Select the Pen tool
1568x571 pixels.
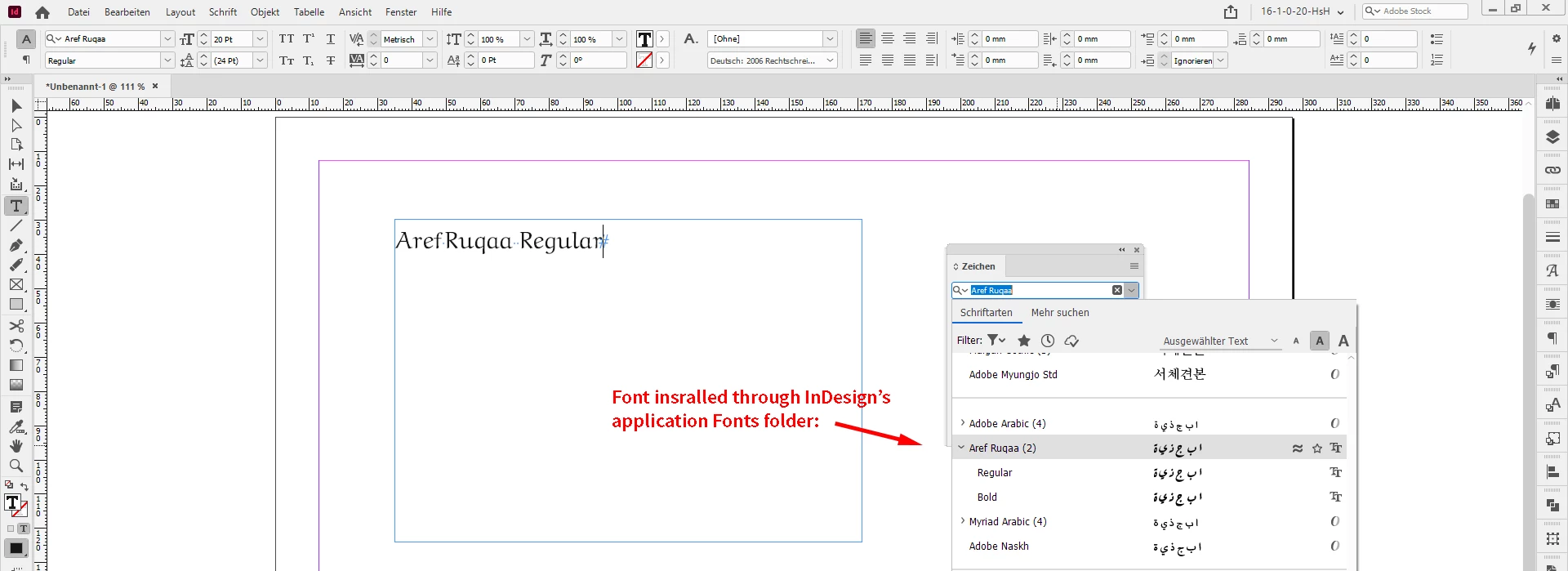point(16,245)
